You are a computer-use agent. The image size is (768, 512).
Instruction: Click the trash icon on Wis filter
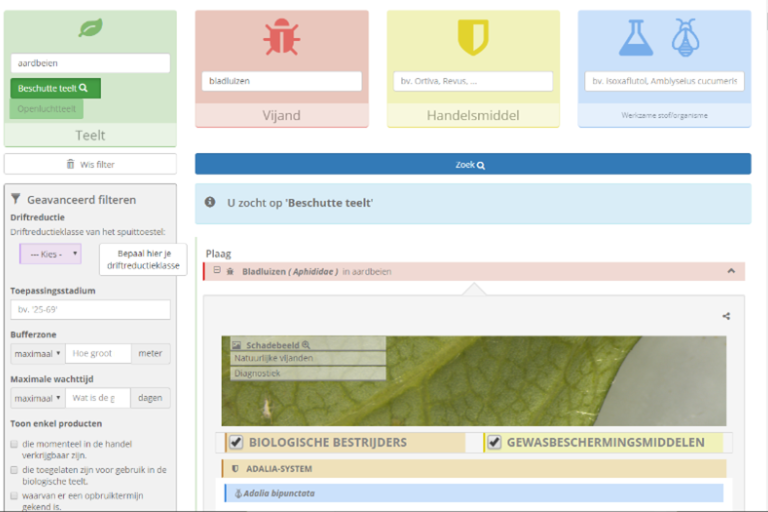[71, 164]
